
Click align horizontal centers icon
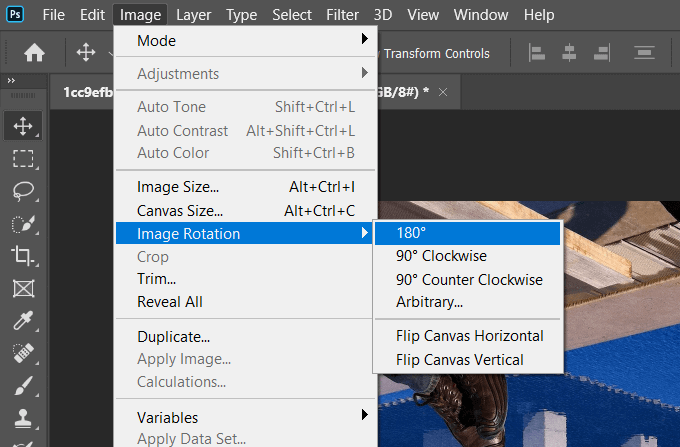click(x=569, y=53)
